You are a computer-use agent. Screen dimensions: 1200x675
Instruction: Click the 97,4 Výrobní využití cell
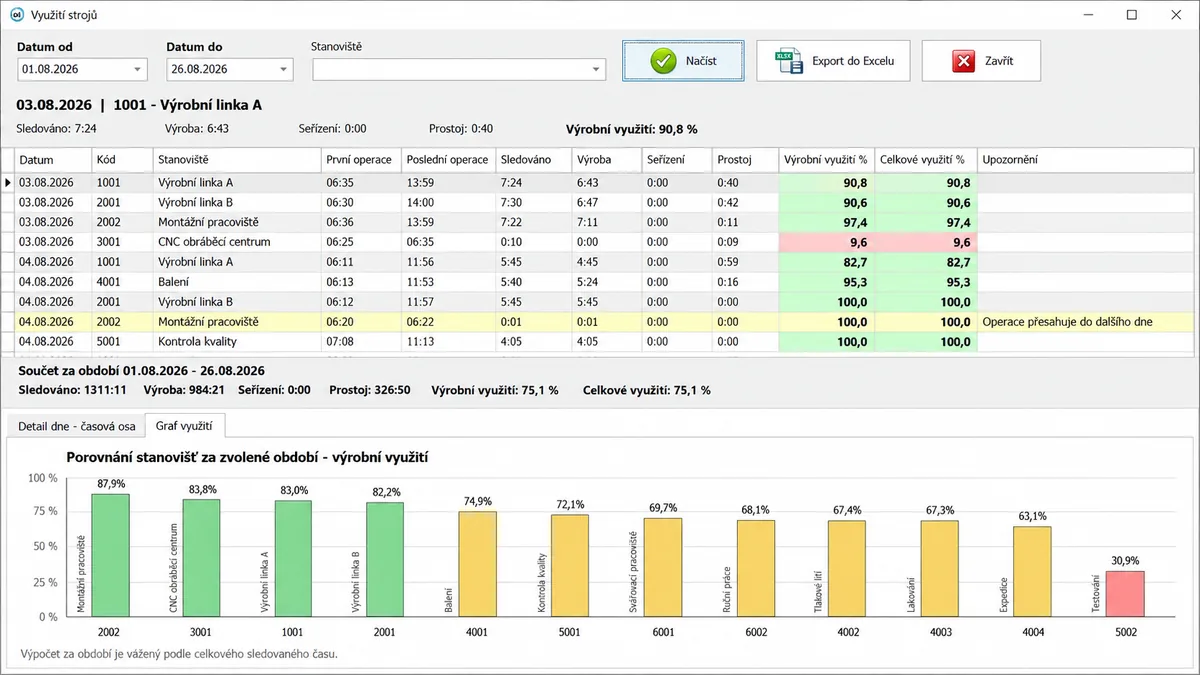coord(827,222)
